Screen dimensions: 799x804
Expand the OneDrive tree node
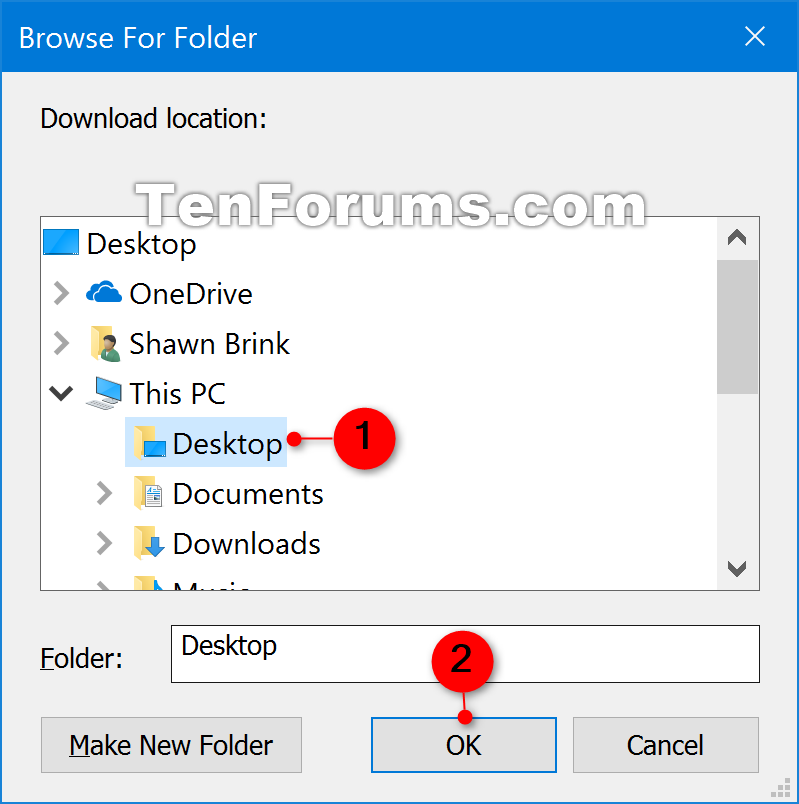pyautogui.click(x=62, y=293)
